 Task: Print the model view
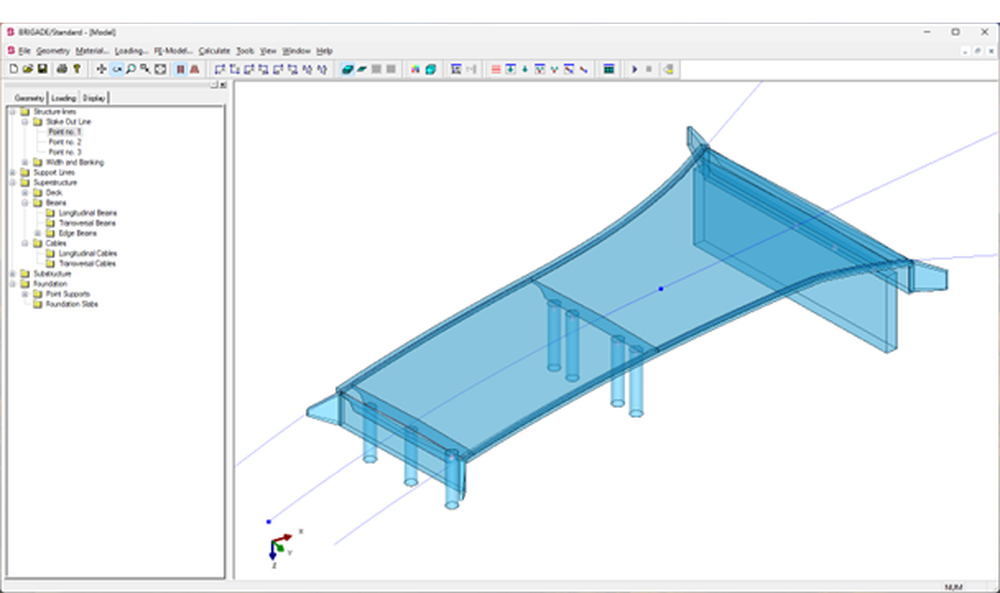click(61, 69)
